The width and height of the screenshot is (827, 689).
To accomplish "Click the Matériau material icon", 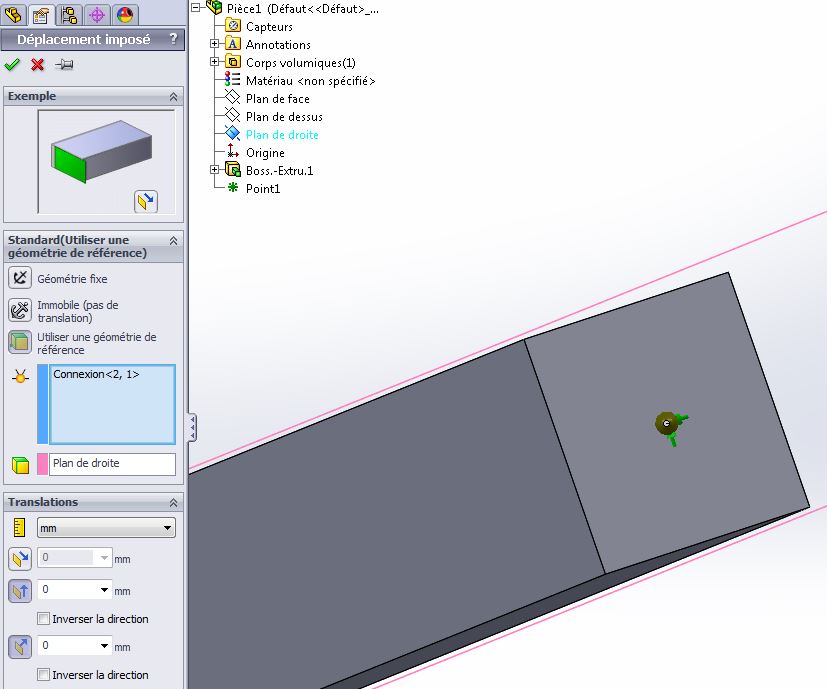I will [232, 80].
